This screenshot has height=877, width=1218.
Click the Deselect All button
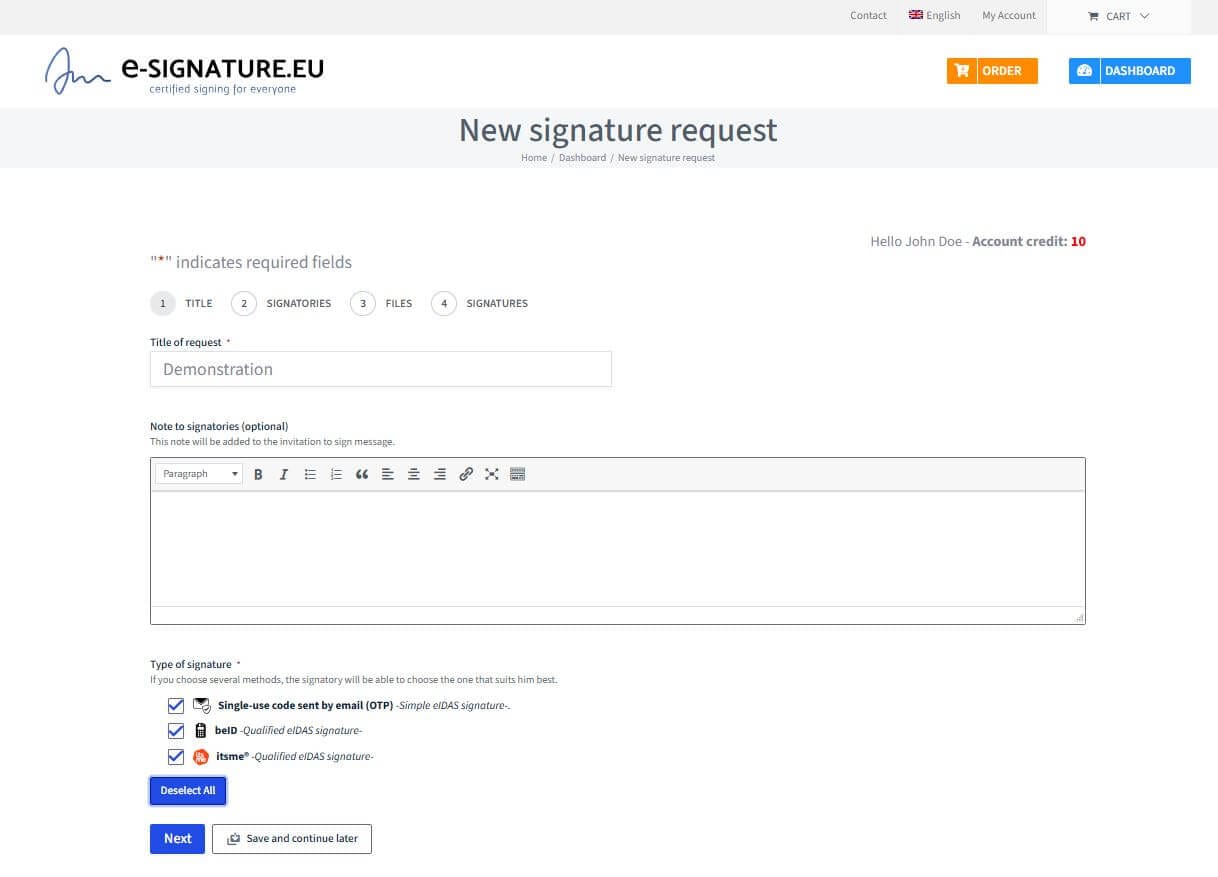point(188,790)
